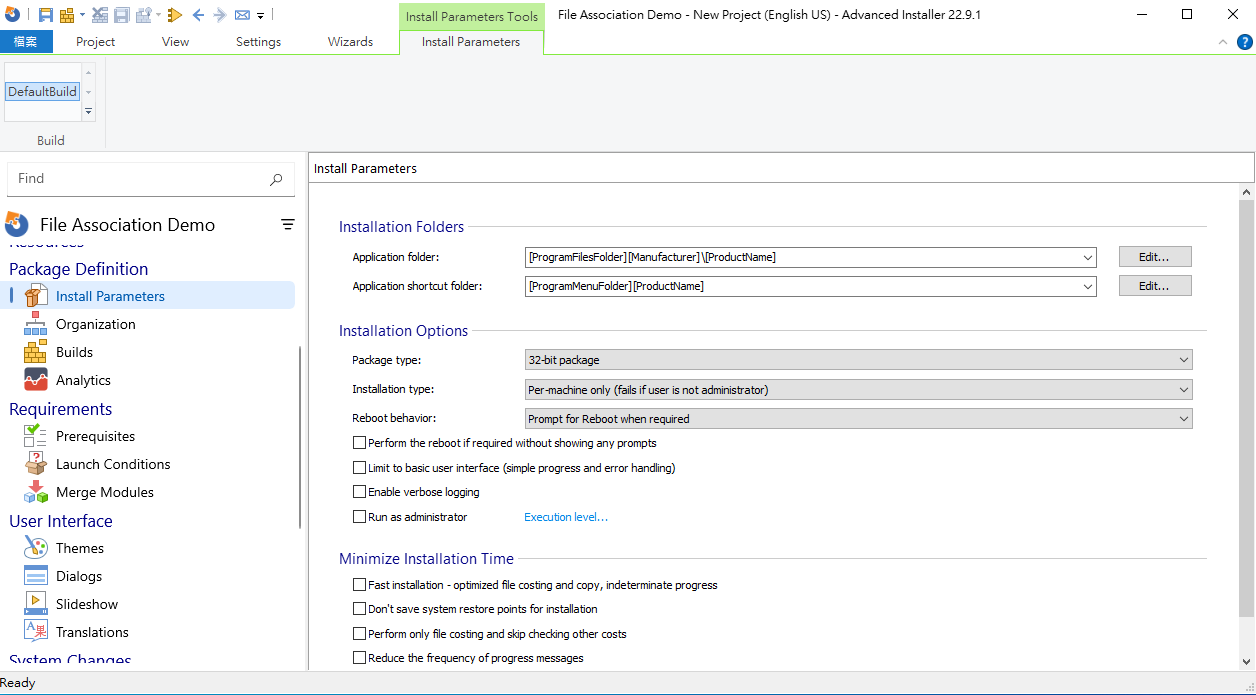This screenshot has height=695, width=1256.
Task: Click the Prerequisites checklist icon
Action: tap(36, 436)
